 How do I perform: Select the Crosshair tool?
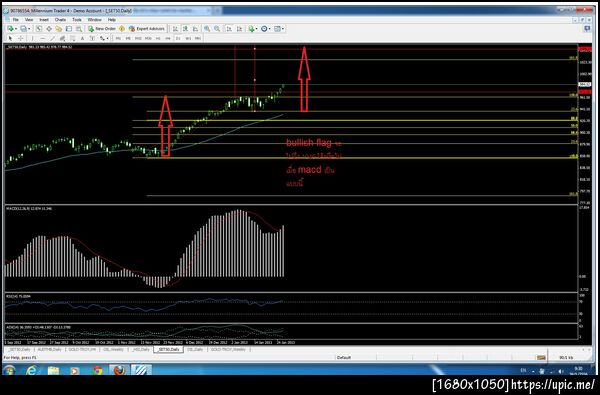(x=20, y=38)
